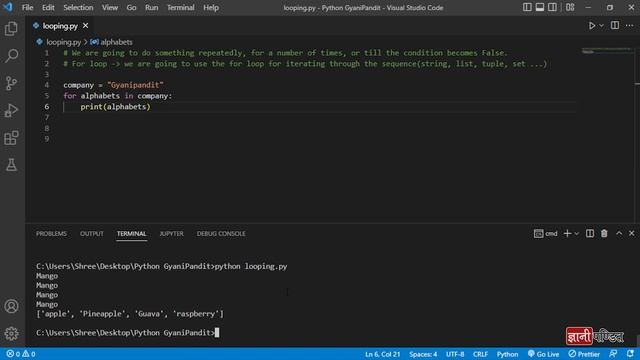Open the Run and Debug view

click(x=11, y=110)
